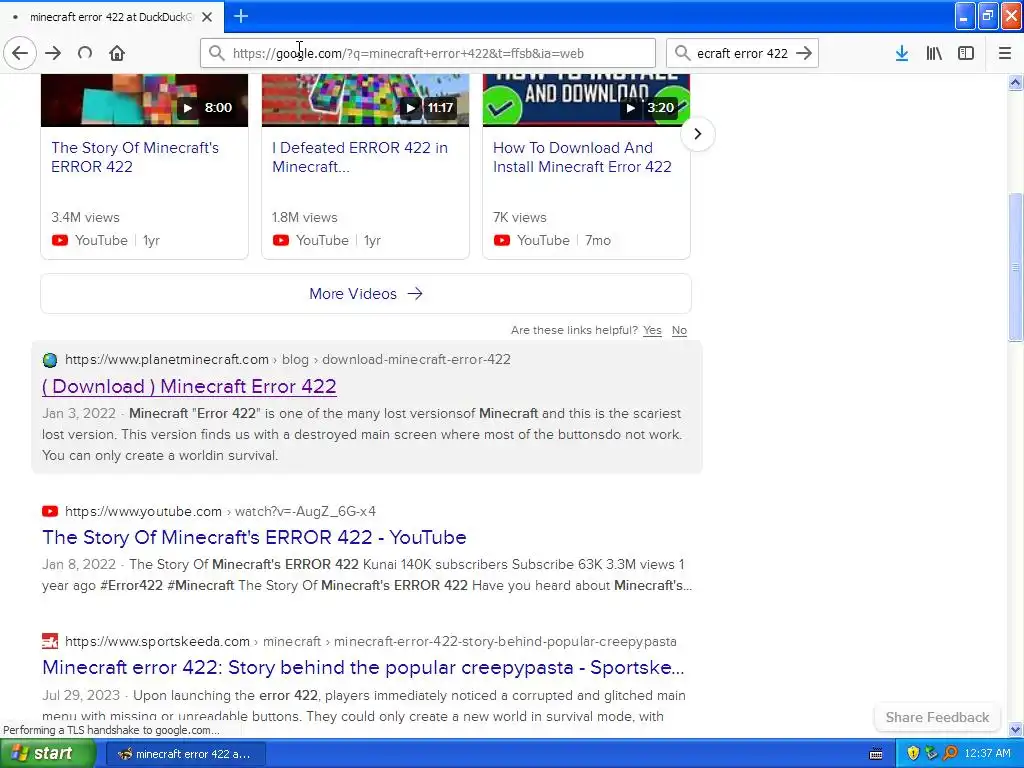1024x768 pixels.
Task: Click the orange magnifier tray icon
Action: (x=950, y=754)
